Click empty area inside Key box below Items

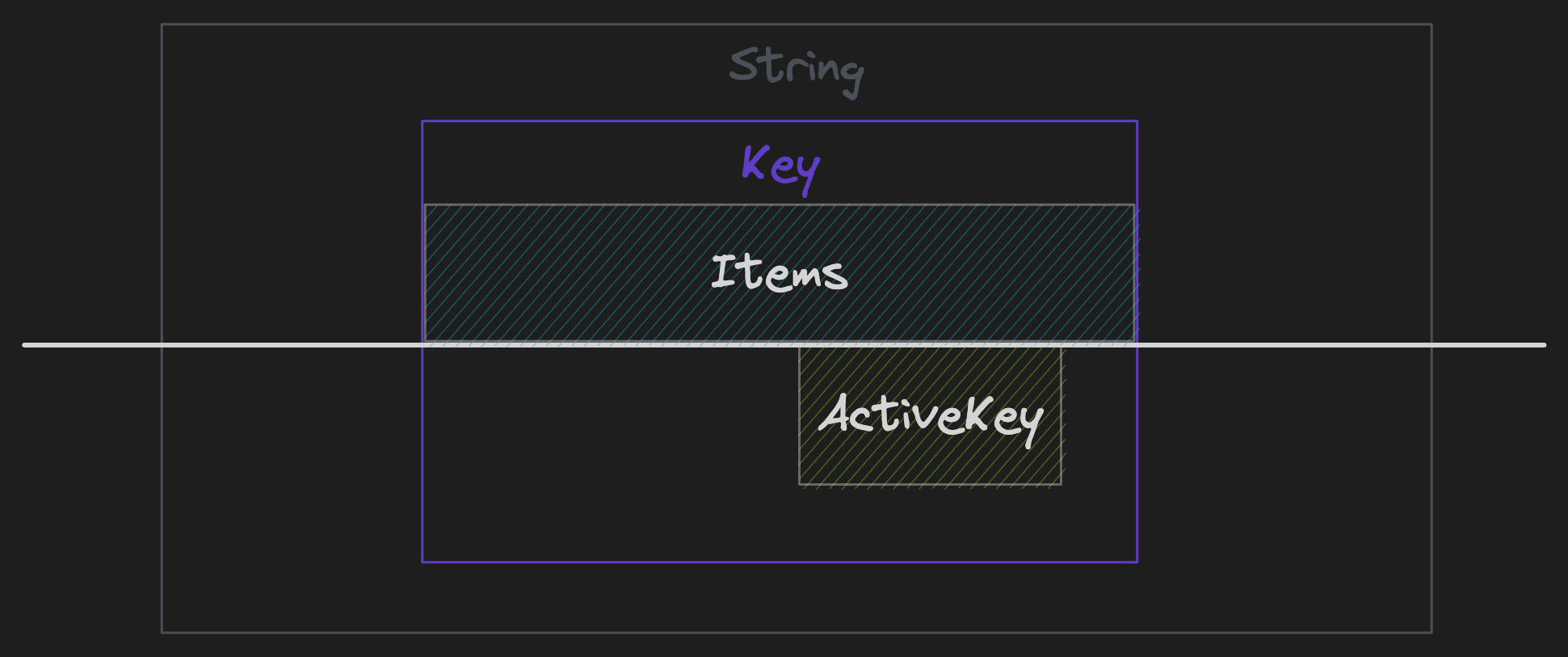point(606,453)
